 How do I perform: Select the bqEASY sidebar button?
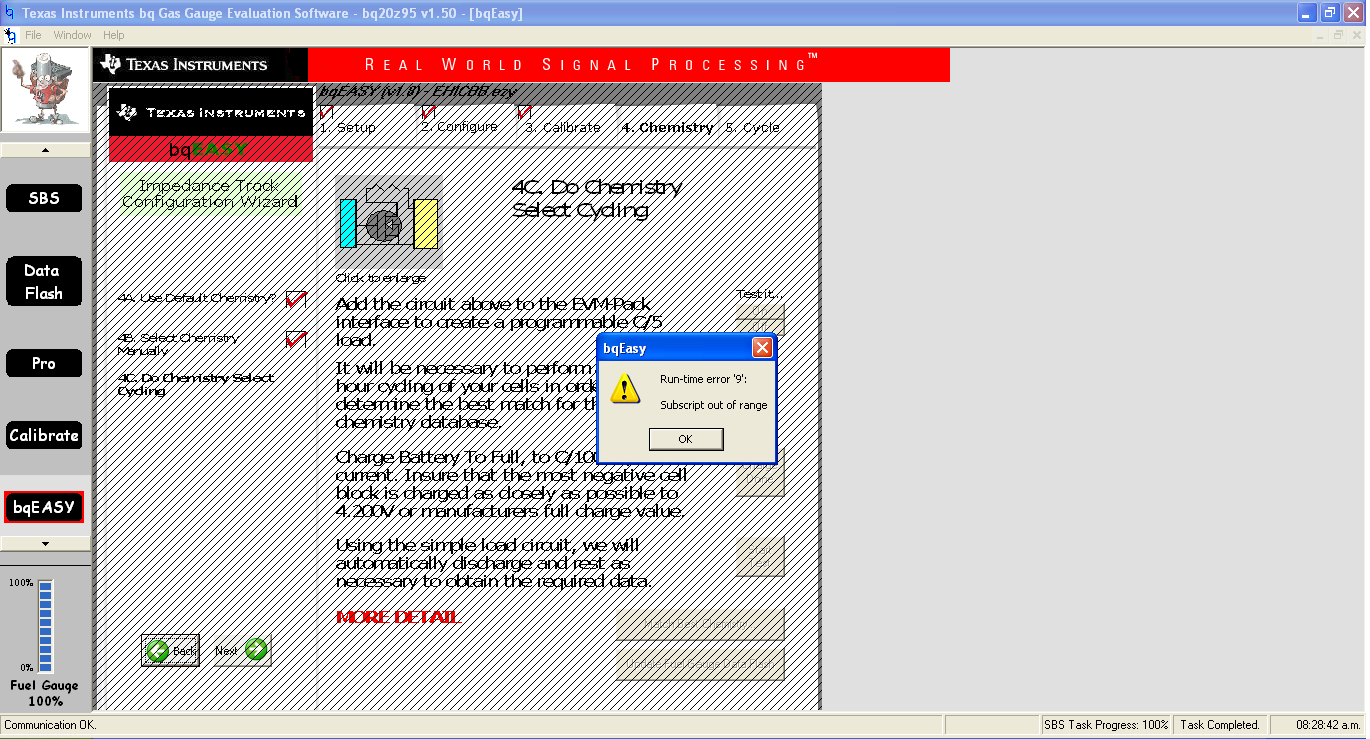pos(44,507)
